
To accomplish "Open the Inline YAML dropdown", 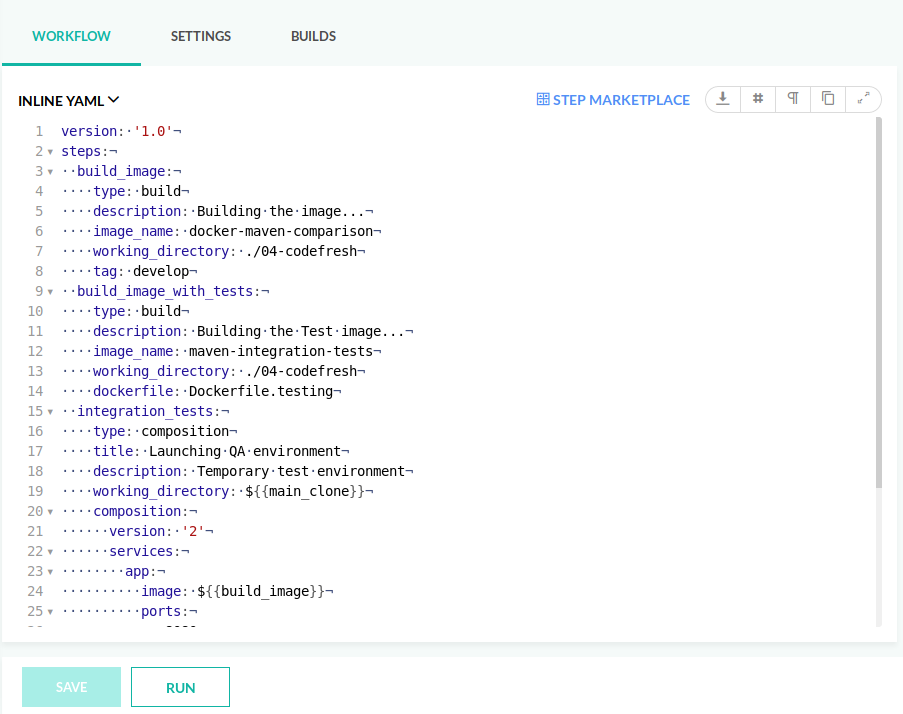I will (67, 100).
